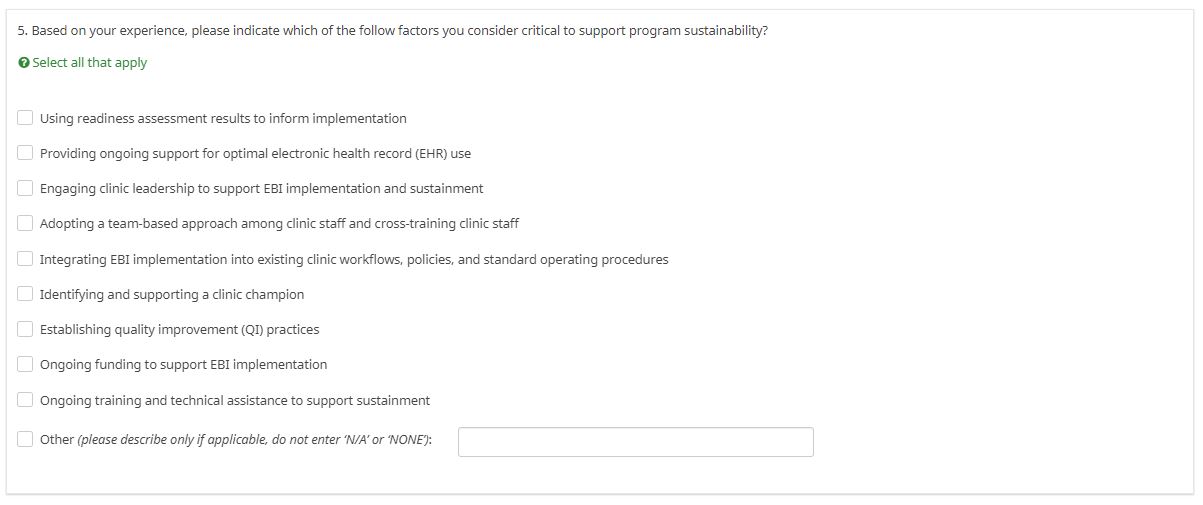Screen dimensions: 1203x505
Task: Select the quality improvement (QI) practices checkbox
Action: pyautogui.click(x=25, y=329)
